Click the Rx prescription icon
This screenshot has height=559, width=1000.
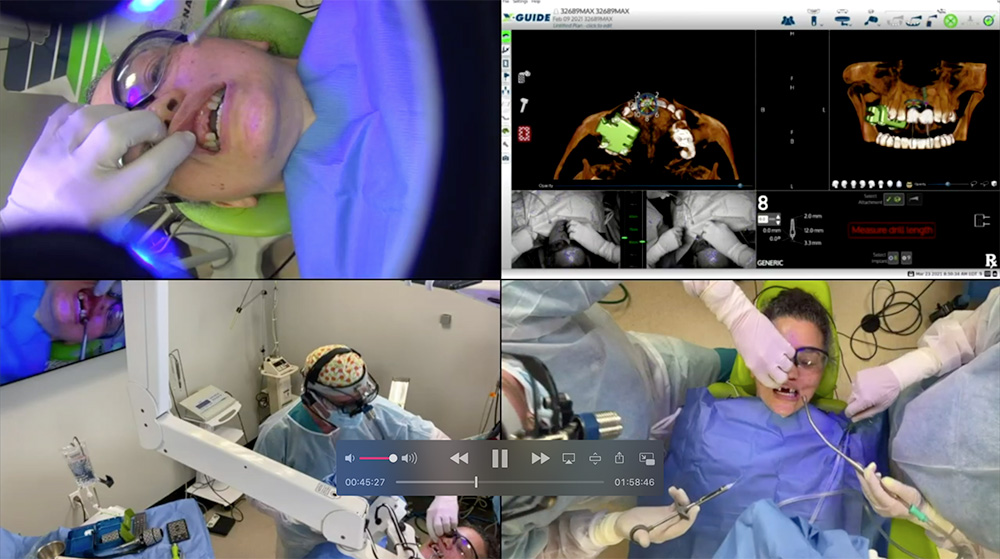coord(991,260)
